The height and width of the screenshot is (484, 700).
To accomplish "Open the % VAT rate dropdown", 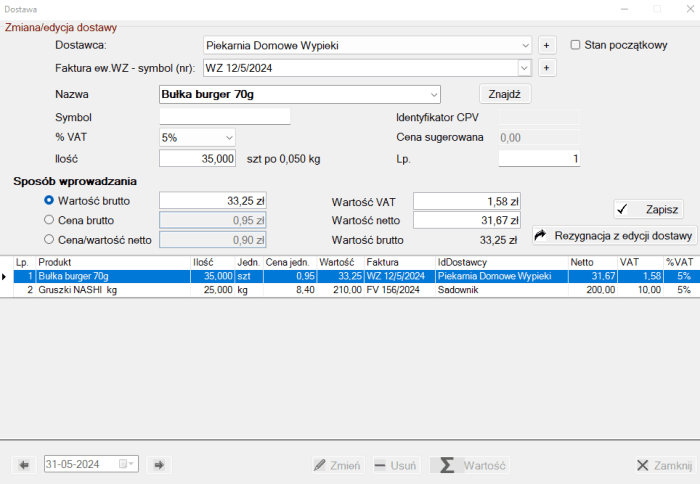I will (229, 137).
